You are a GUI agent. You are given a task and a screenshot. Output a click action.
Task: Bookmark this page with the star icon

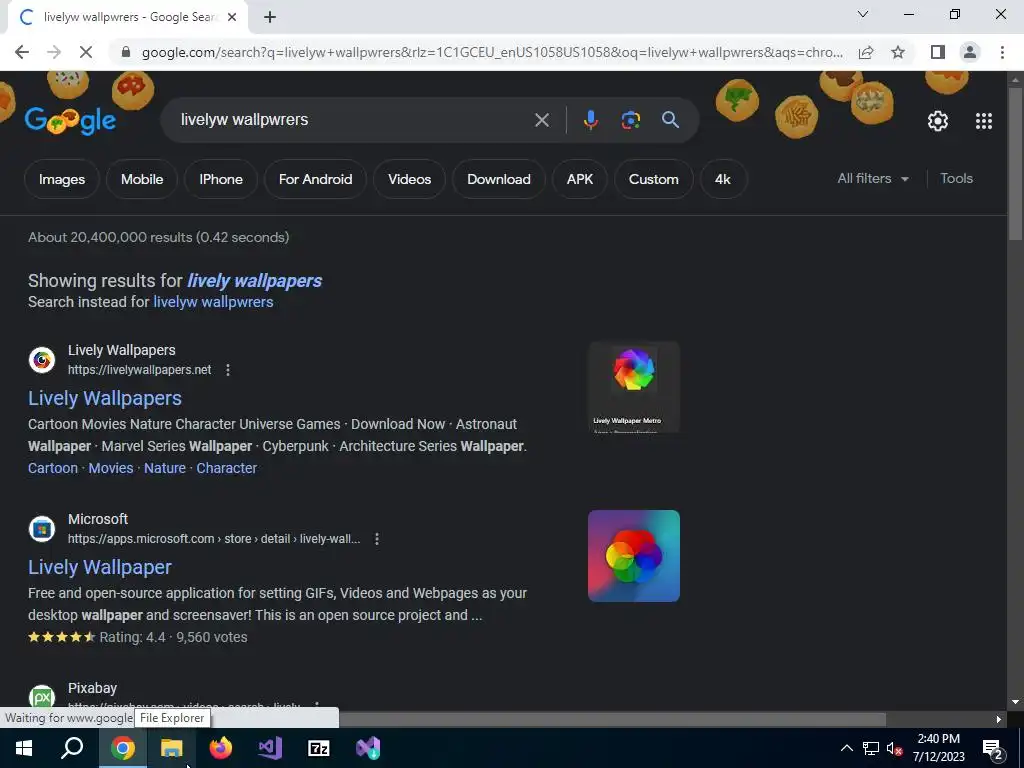(x=898, y=52)
